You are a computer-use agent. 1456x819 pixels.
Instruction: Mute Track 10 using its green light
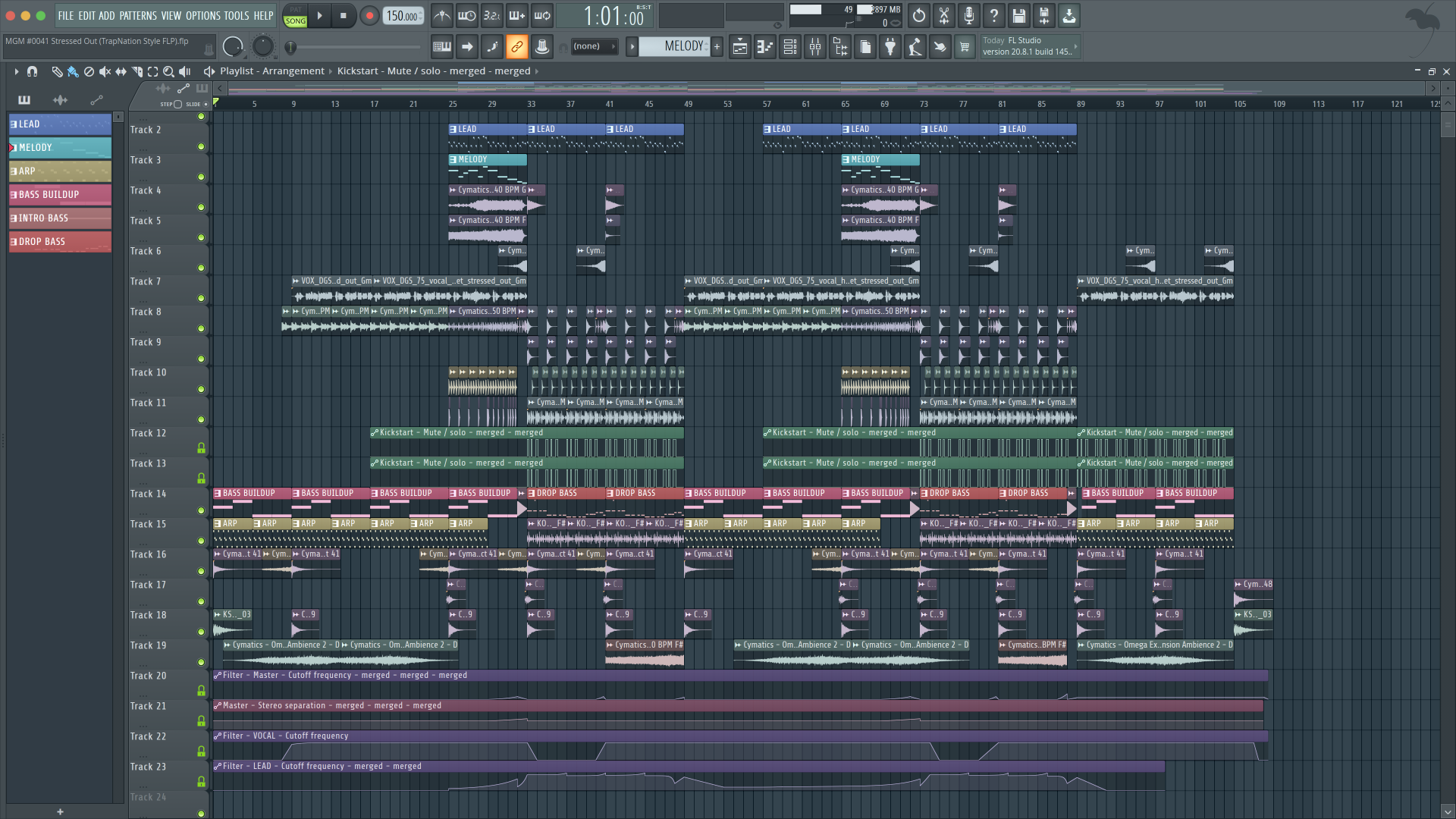pyautogui.click(x=201, y=389)
